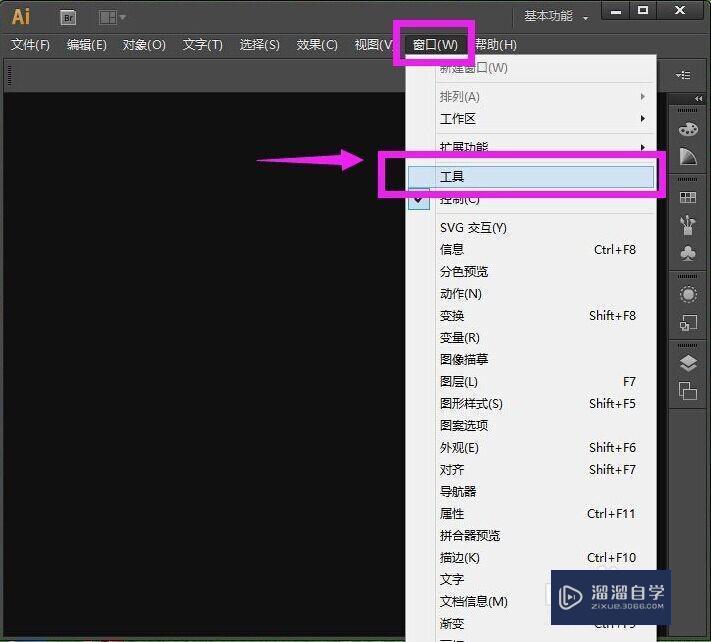Open the Brushes panel icon
Image resolution: width=711 pixels, height=642 pixels.
[688, 225]
